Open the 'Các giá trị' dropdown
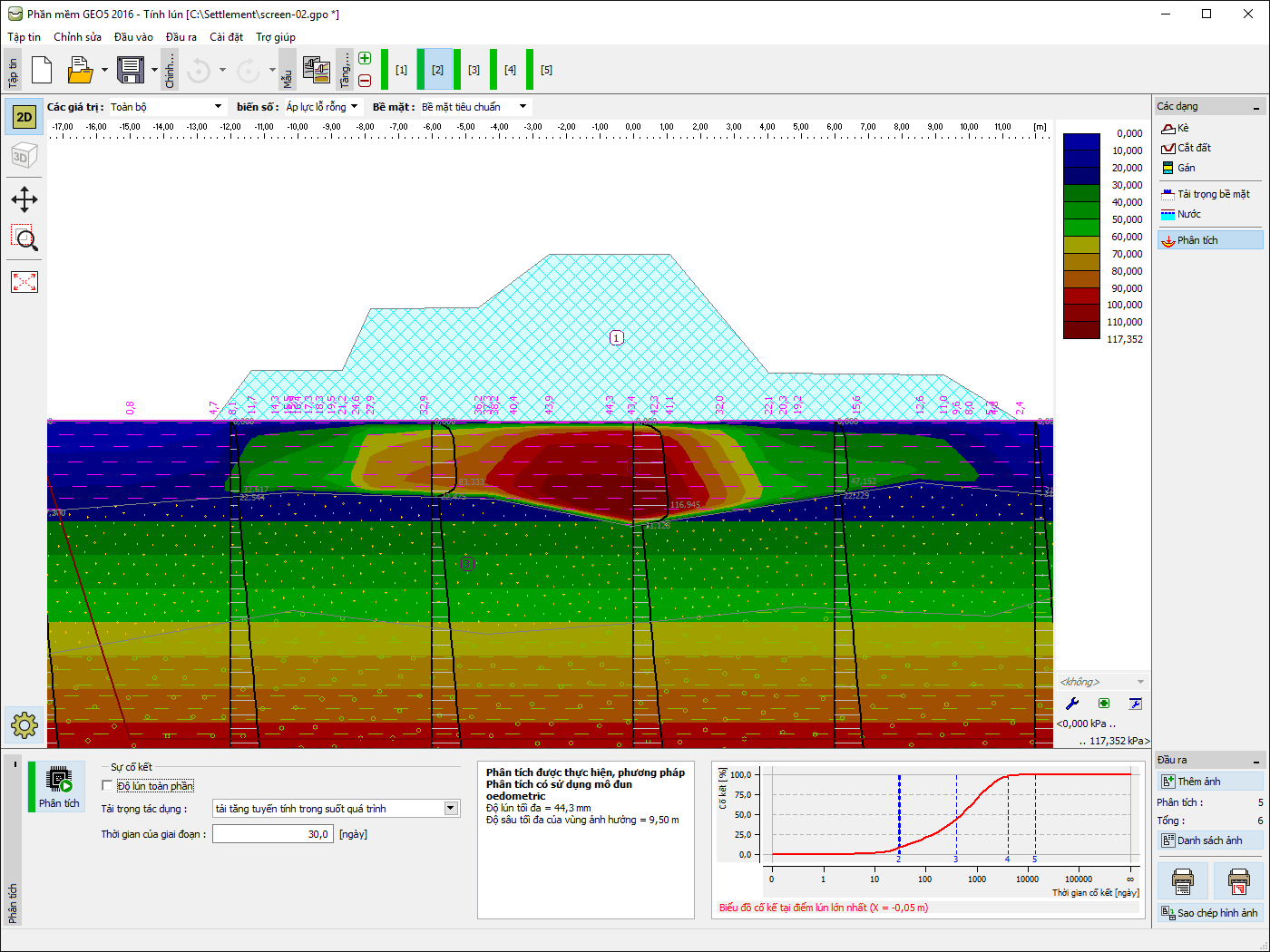Image resolution: width=1270 pixels, height=952 pixels. (166, 107)
